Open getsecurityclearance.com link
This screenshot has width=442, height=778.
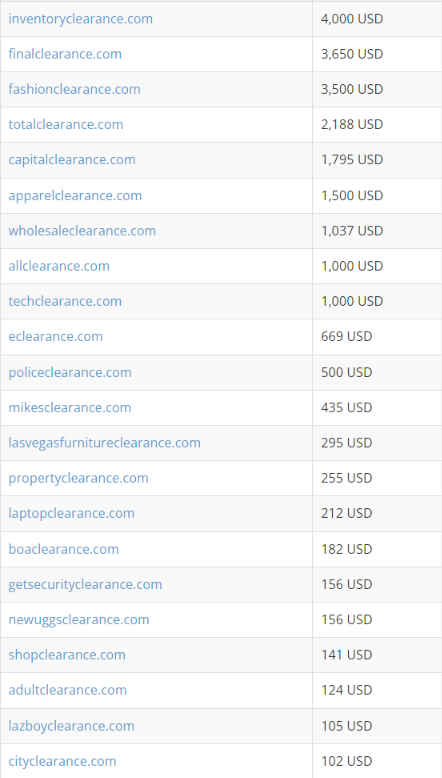[85, 584]
